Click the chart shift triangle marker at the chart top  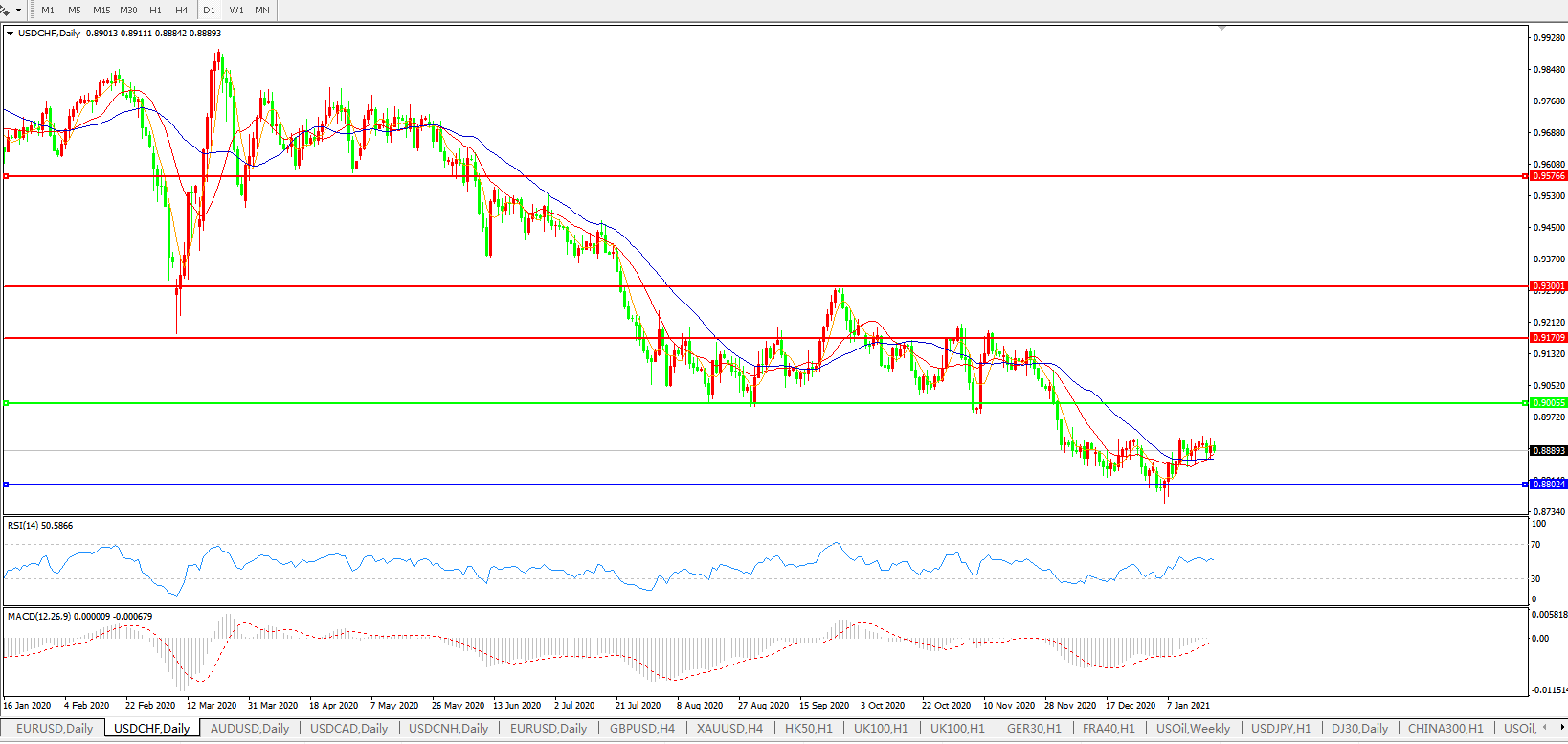[1221, 29]
